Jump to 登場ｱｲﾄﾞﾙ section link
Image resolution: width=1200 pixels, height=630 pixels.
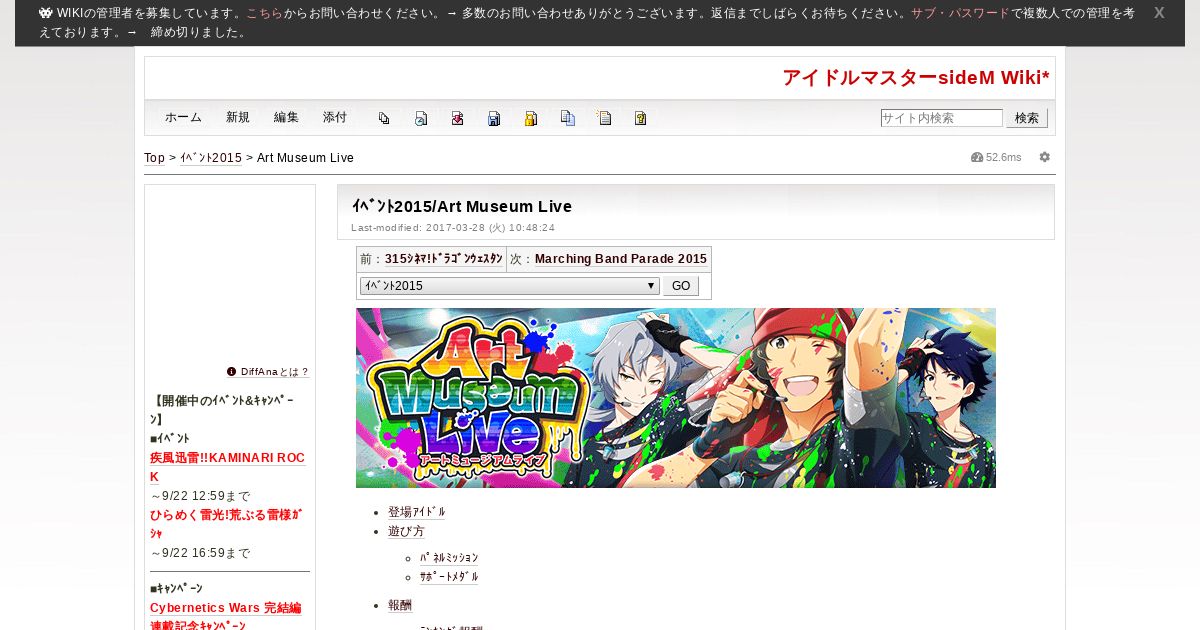coord(417,512)
